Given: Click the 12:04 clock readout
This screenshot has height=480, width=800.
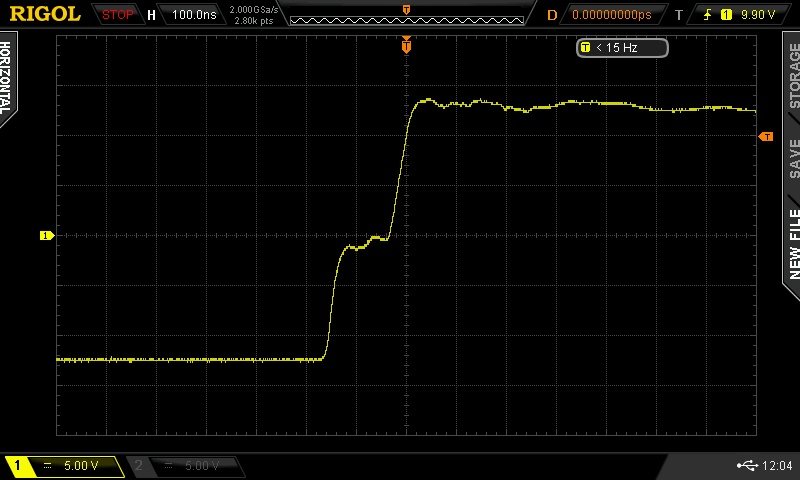Looking at the screenshot, I should (x=777, y=465).
